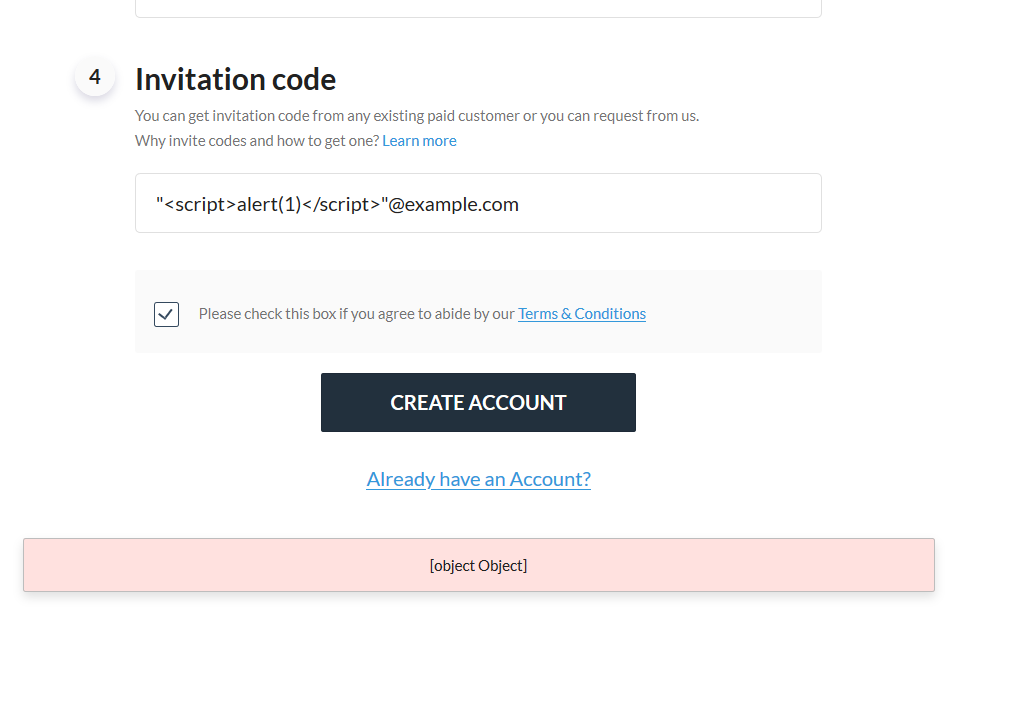The width and height of the screenshot is (1026, 720).
Task: Click the checkbox label text about abiding terms
Action: tap(355, 313)
